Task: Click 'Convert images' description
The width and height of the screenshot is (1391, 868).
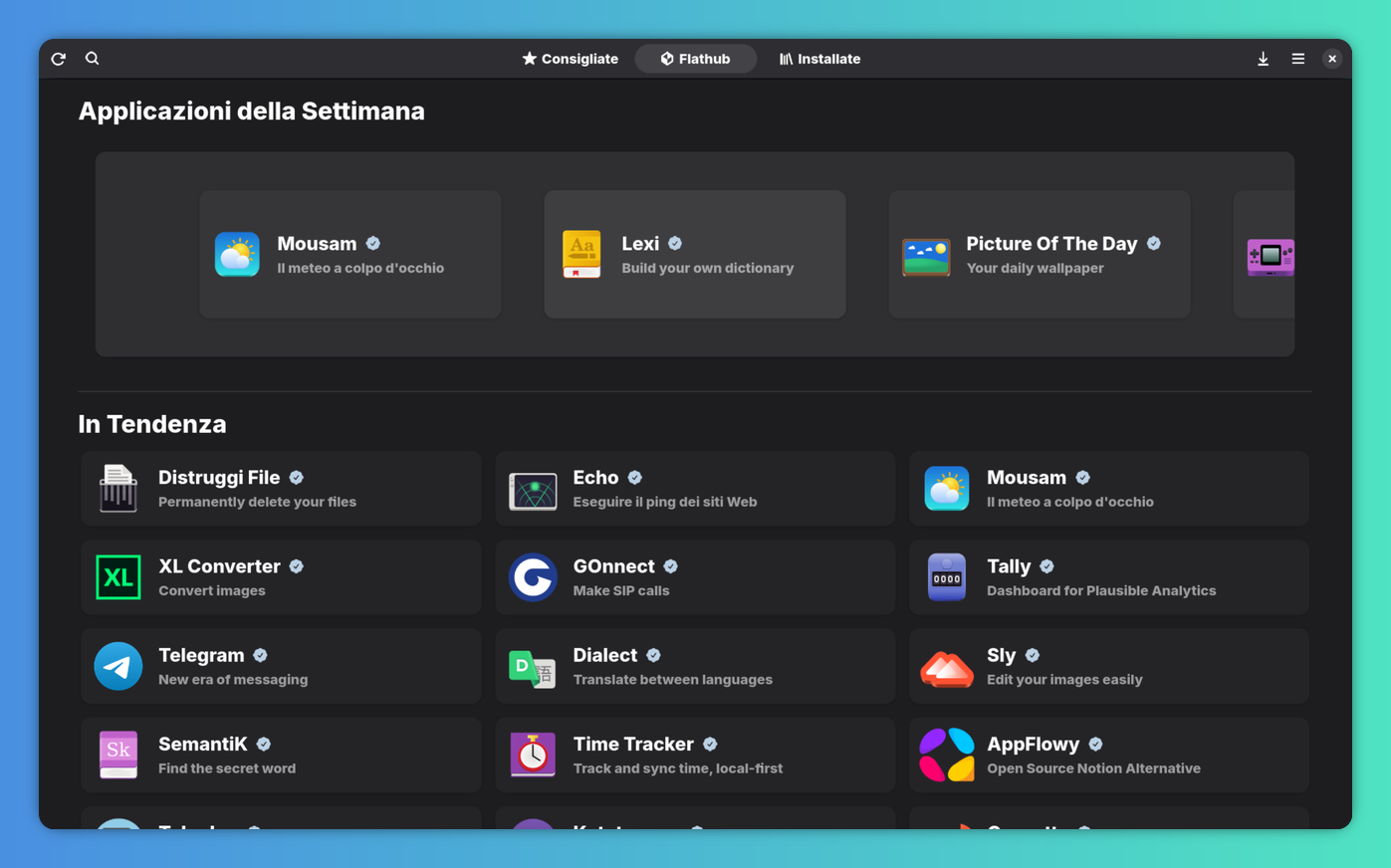Action: 212,590
